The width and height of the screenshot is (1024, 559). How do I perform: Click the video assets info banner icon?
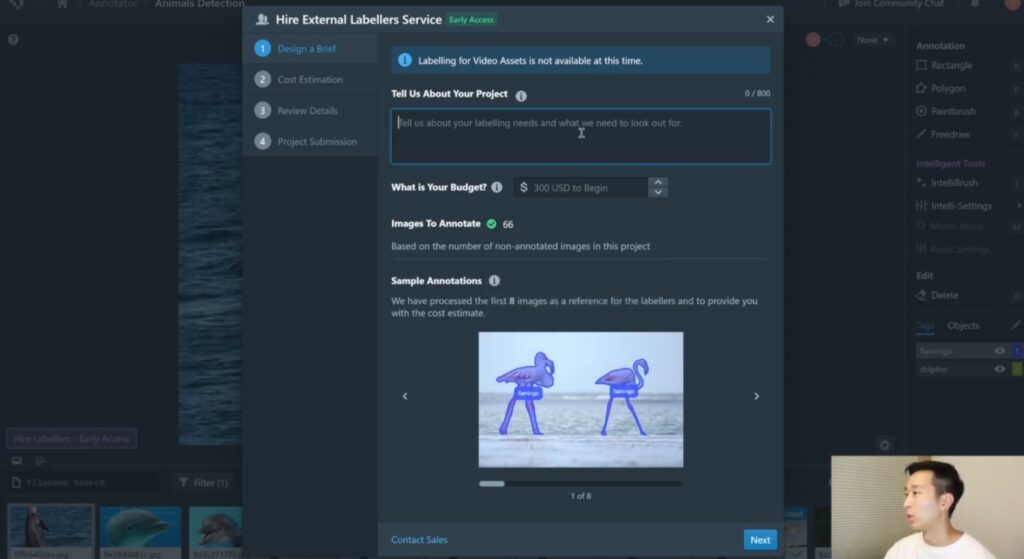point(405,60)
